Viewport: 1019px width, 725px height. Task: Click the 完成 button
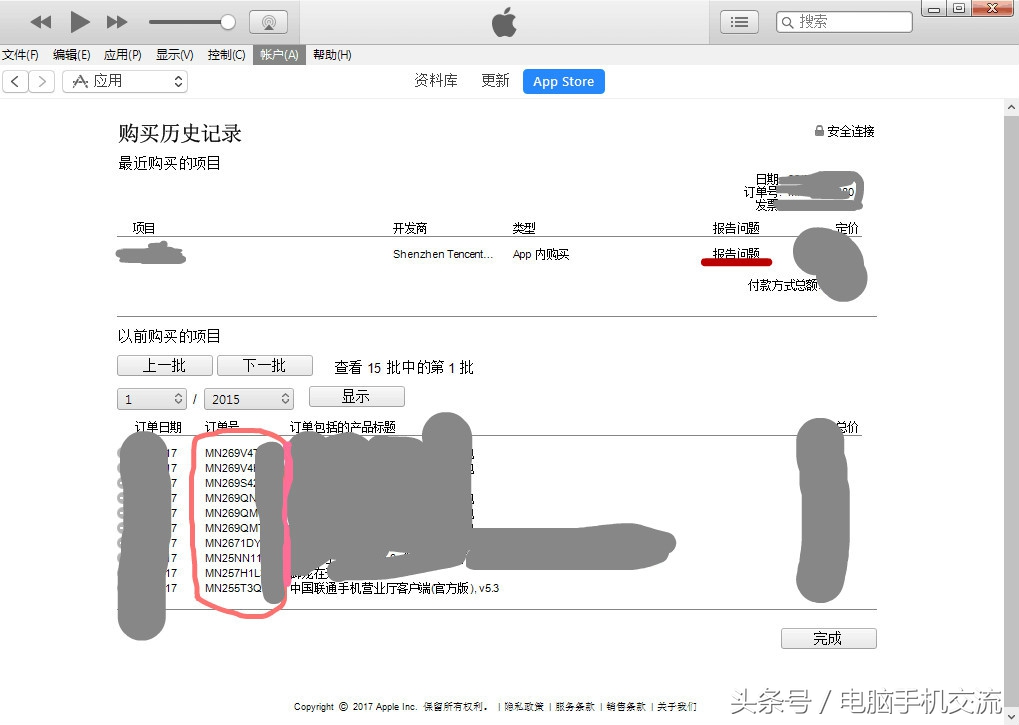(828, 638)
